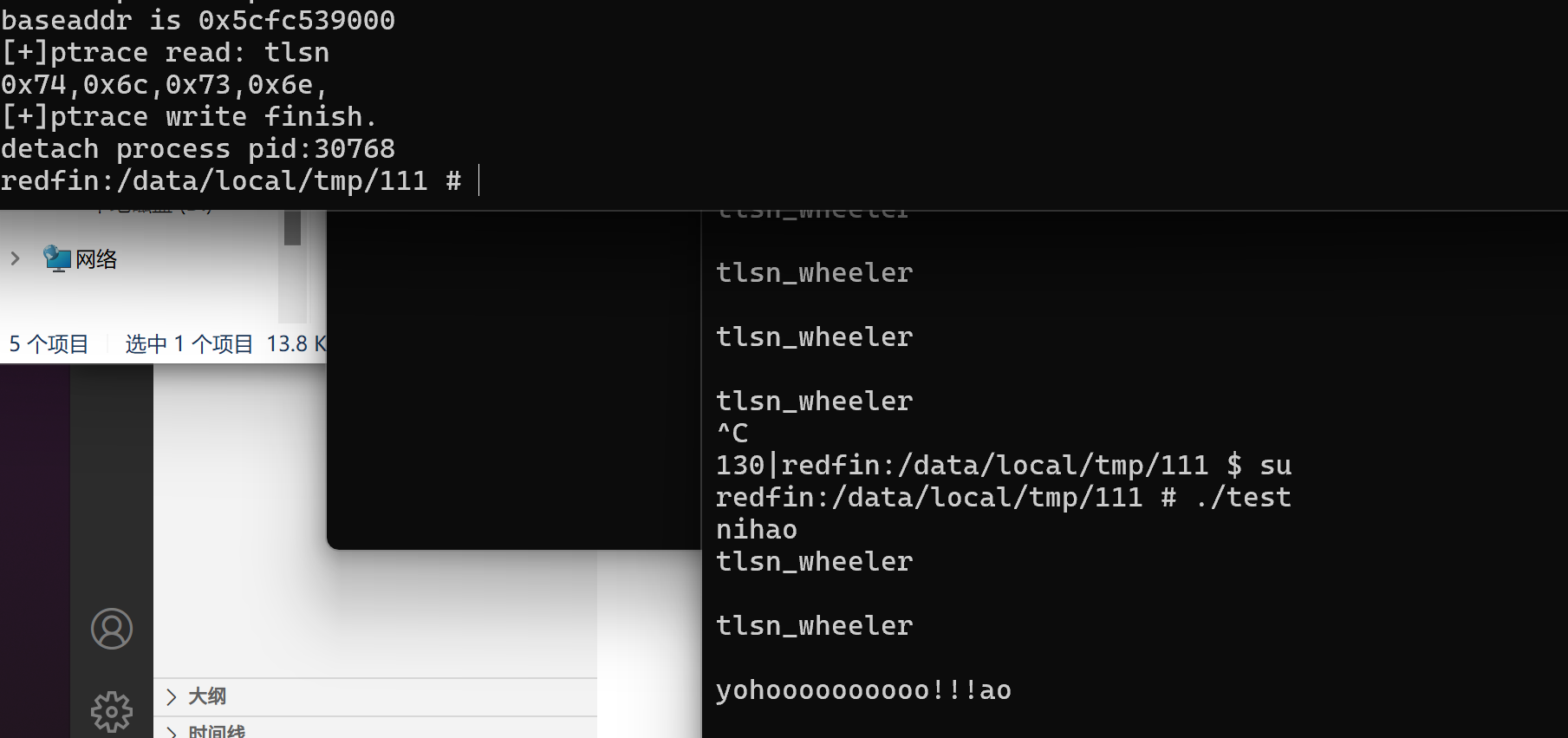Viewport: 1568px width, 738px height.
Task: Expand the 网络 tree node chevron
Action: 15,258
